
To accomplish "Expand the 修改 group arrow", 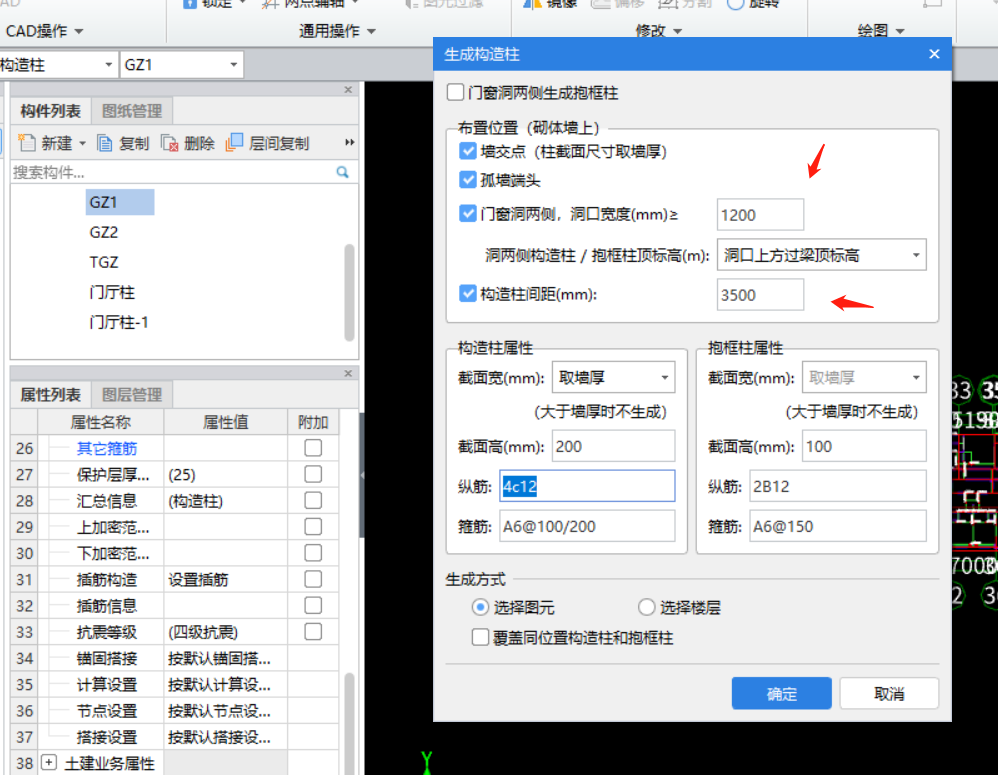I will click(677, 31).
